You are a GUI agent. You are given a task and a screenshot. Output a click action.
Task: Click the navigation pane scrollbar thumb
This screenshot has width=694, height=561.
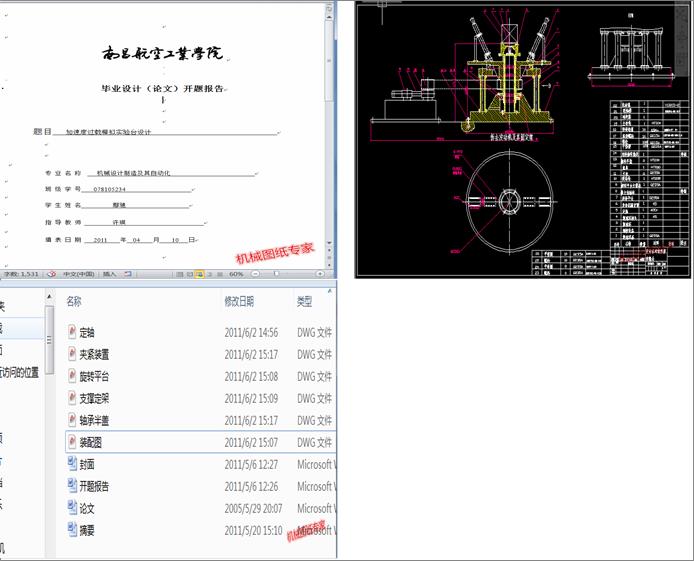tap(49, 340)
